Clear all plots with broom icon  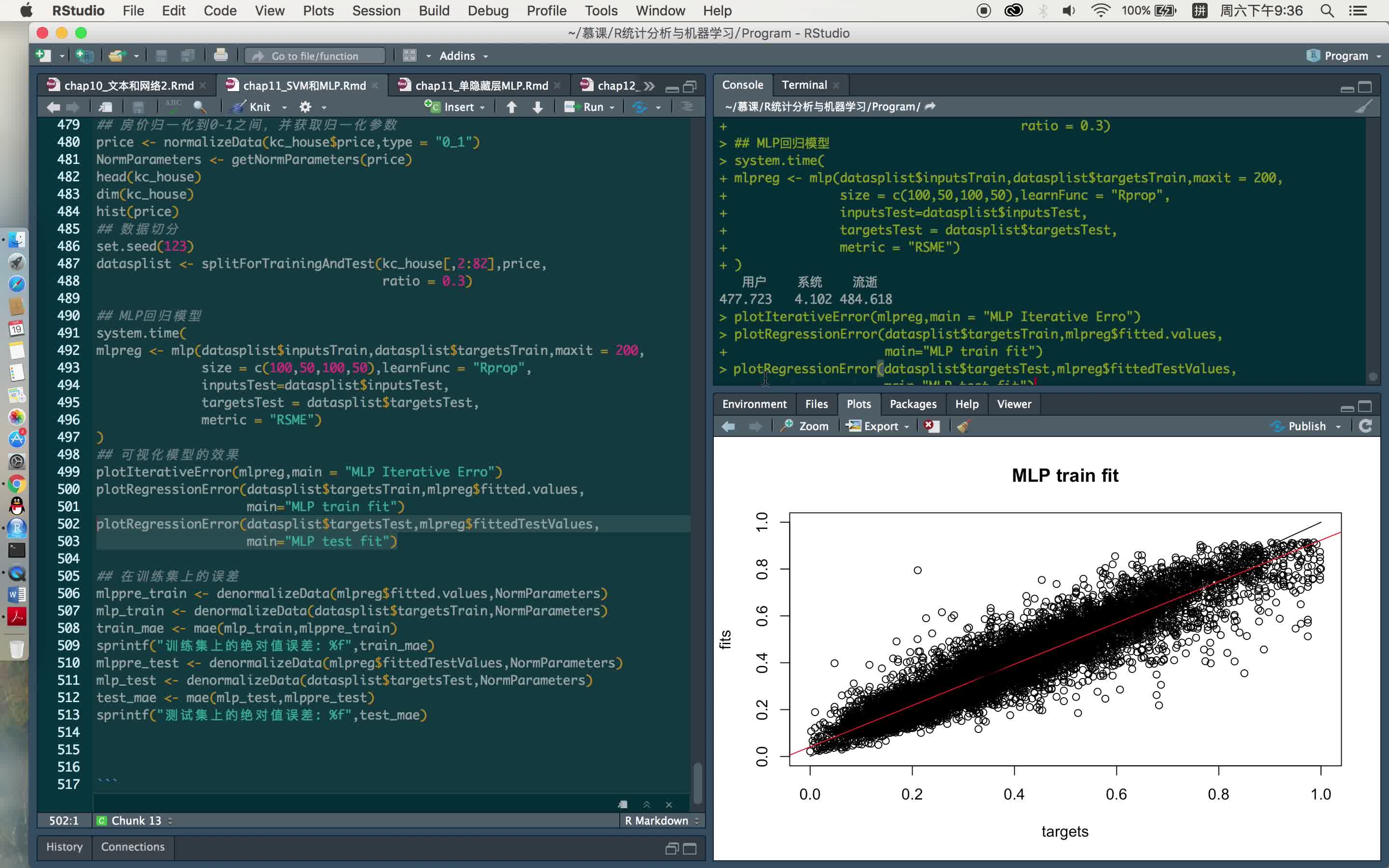[963, 426]
